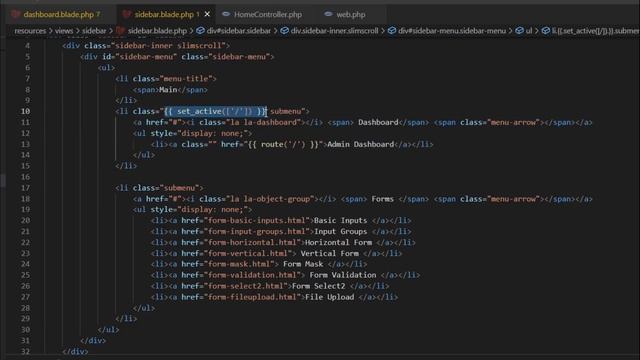640x360 pixels.
Task: Click line number 17 in gutter
Action: coord(25,188)
